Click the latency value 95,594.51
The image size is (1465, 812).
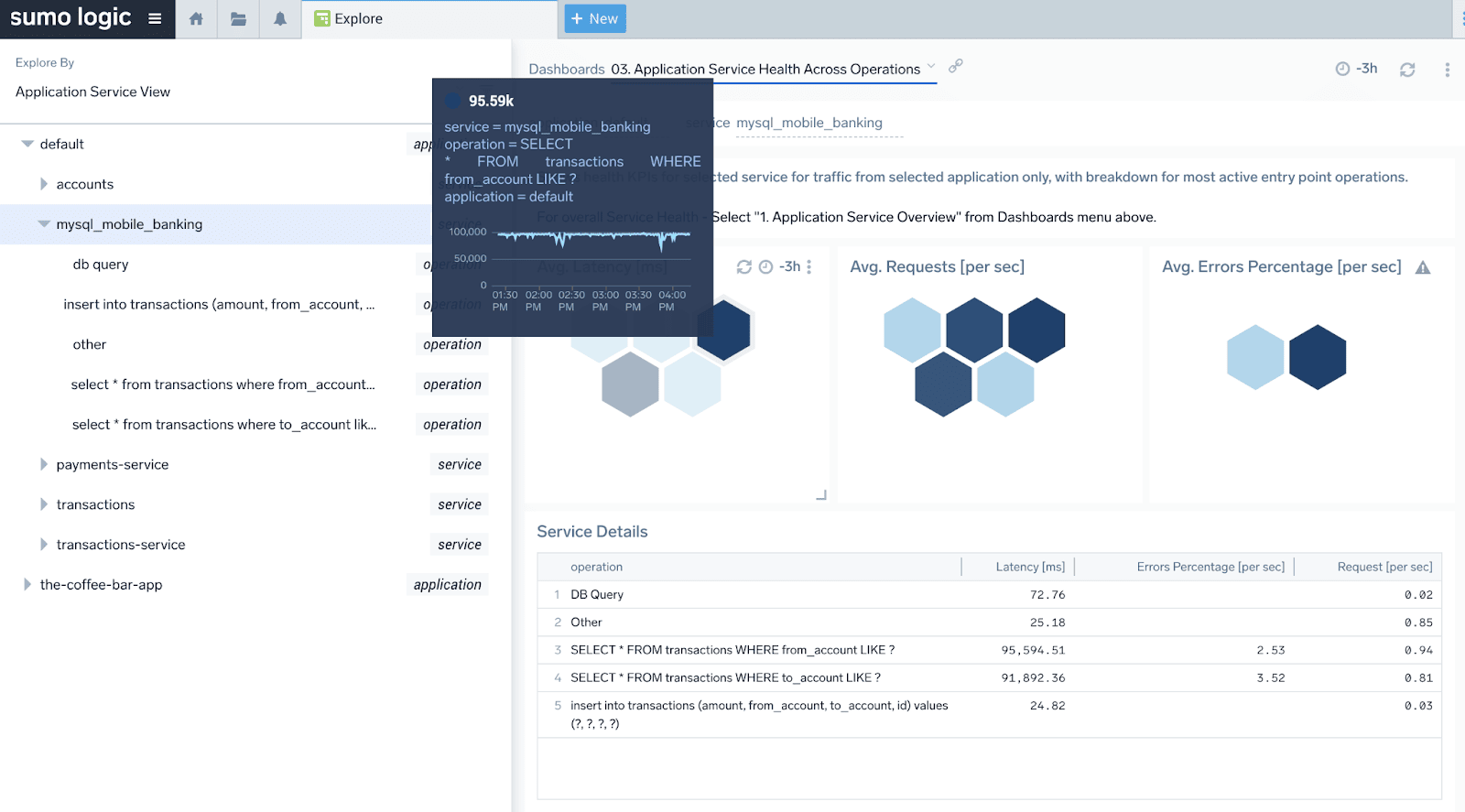click(x=1033, y=650)
